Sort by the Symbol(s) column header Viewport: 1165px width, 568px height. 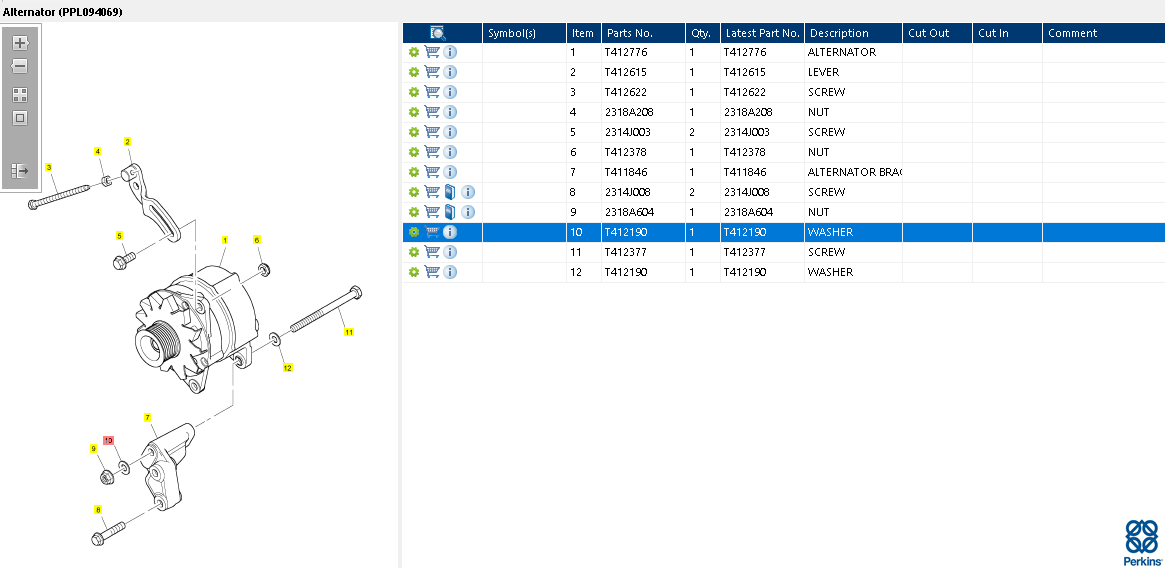tap(525, 33)
